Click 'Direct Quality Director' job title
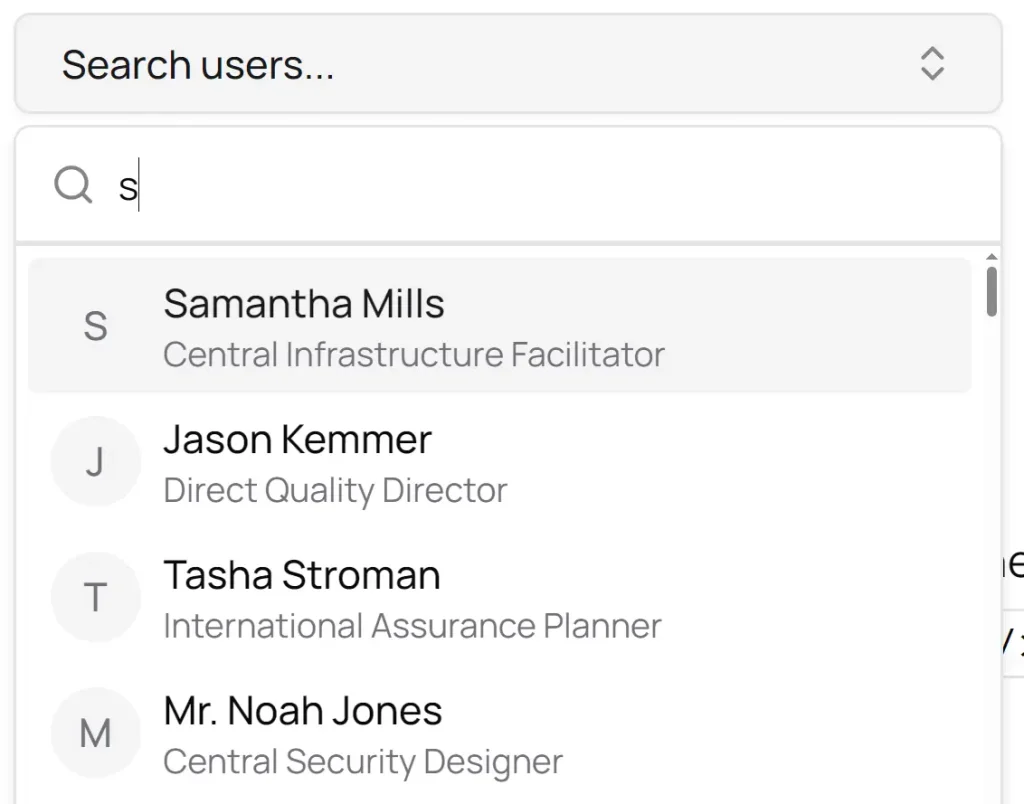Image resolution: width=1024 pixels, height=804 pixels. click(x=335, y=490)
